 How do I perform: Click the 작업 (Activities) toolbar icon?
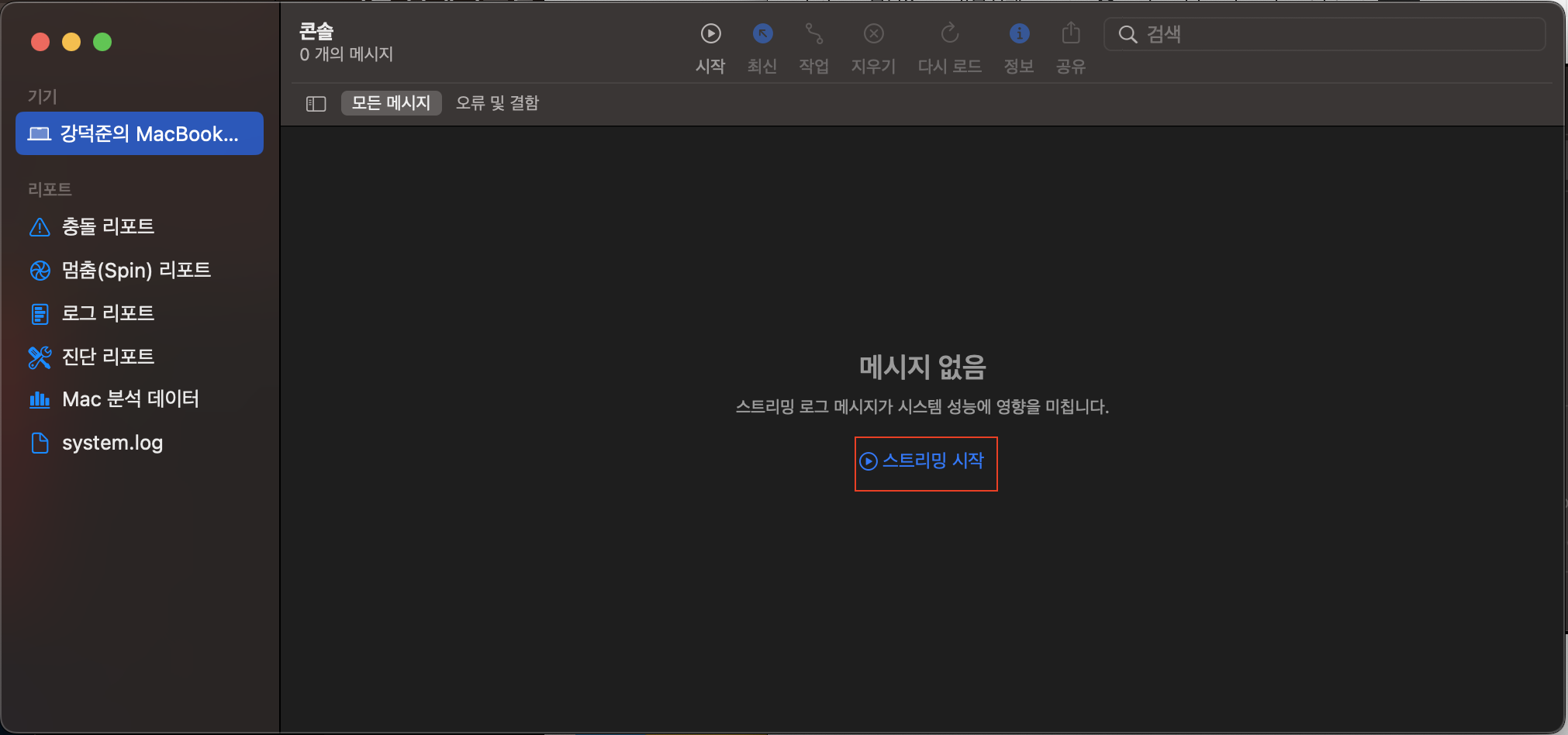click(814, 33)
